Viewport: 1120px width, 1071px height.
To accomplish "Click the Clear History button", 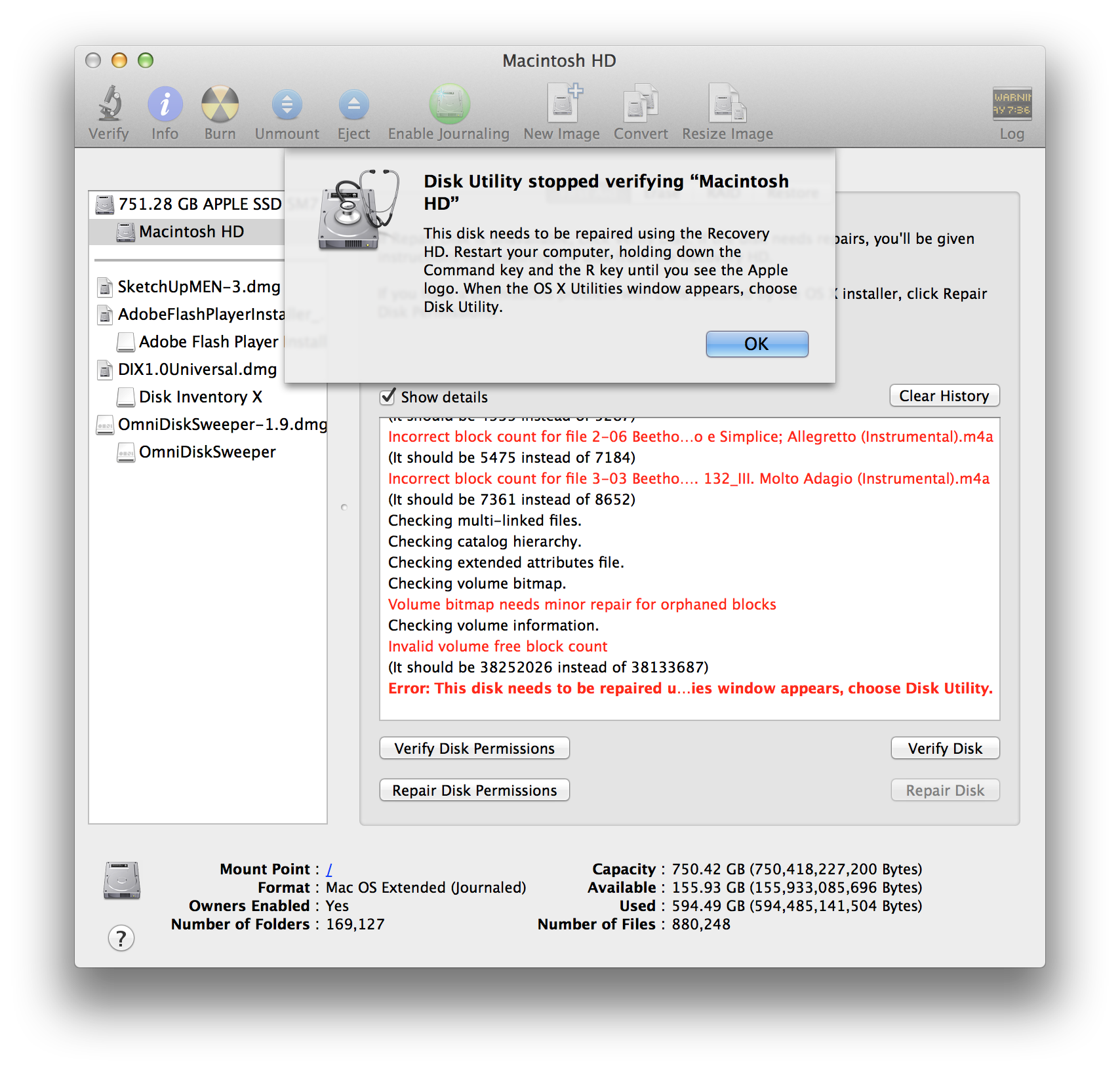I will click(x=944, y=396).
